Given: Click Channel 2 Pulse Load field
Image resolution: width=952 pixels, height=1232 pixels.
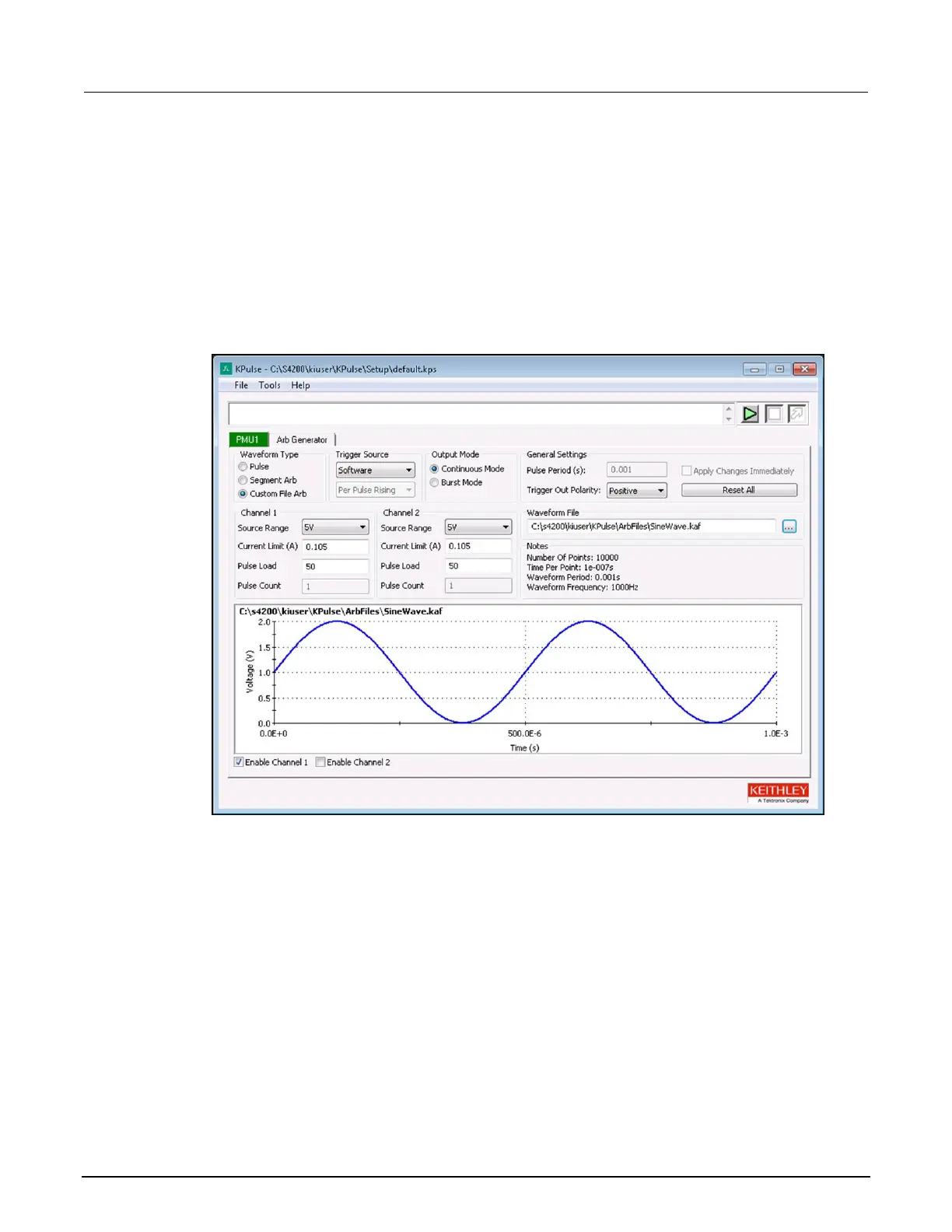Looking at the screenshot, I should click(478, 566).
